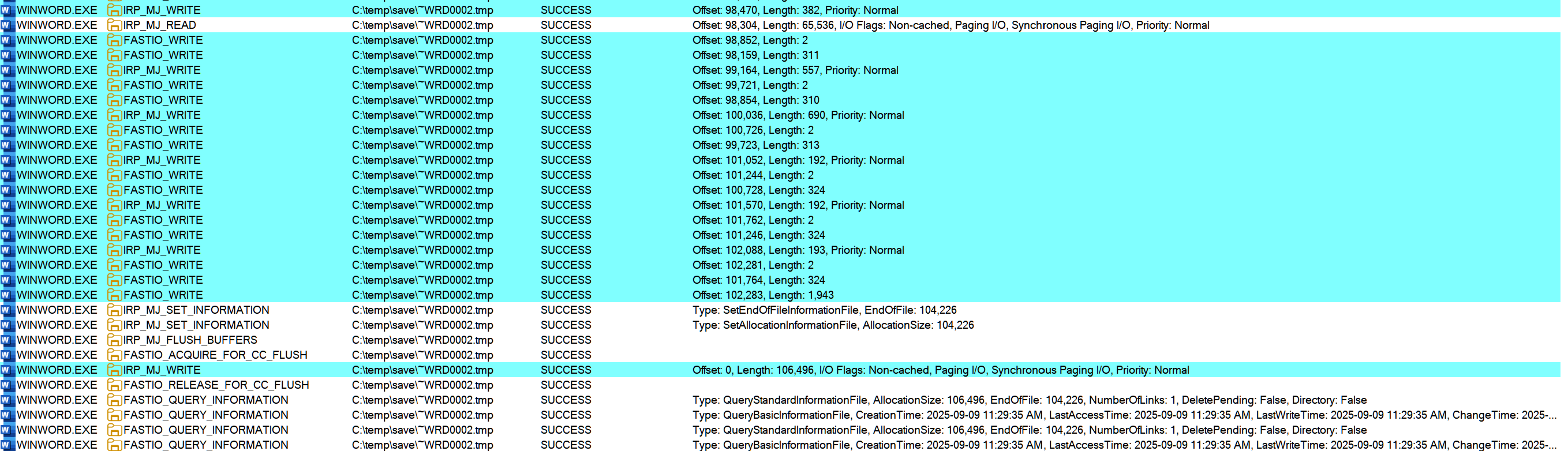
Task: Select the write event with Offset 98,470, Length 382
Action: click(794, 10)
